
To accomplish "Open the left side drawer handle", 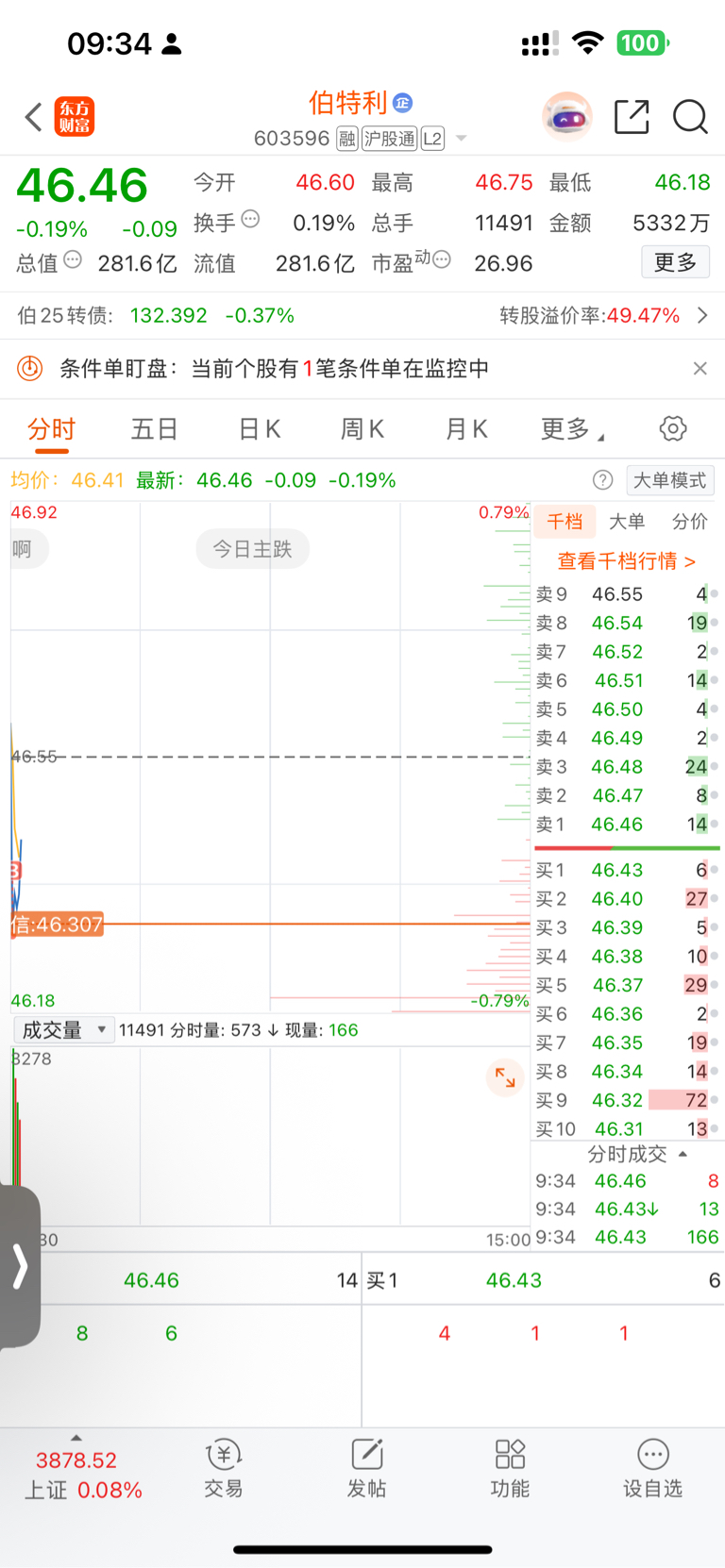I will coord(20,1266).
